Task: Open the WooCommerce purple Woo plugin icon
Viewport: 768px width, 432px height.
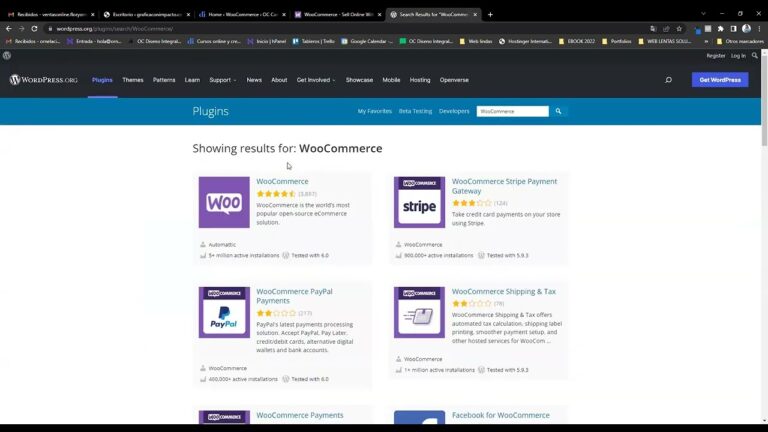Action: [224, 202]
